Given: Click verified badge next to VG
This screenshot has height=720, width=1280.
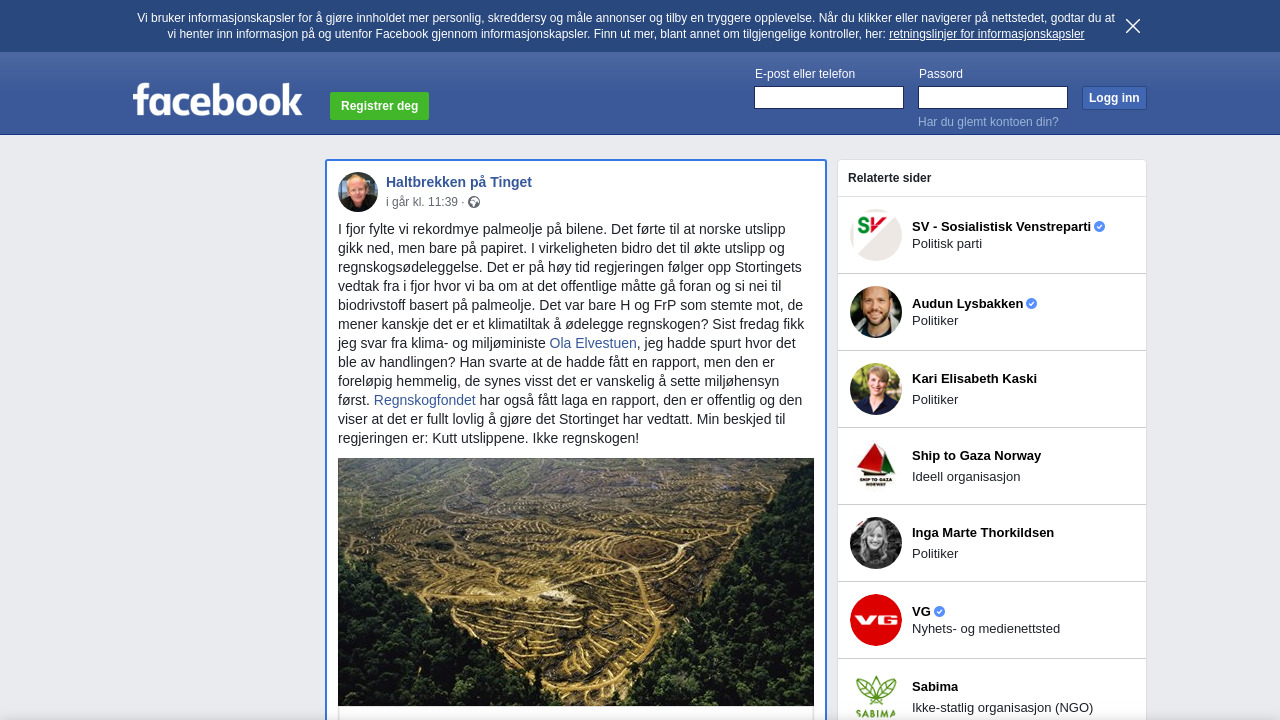Looking at the screenshot, I should 940,612.
